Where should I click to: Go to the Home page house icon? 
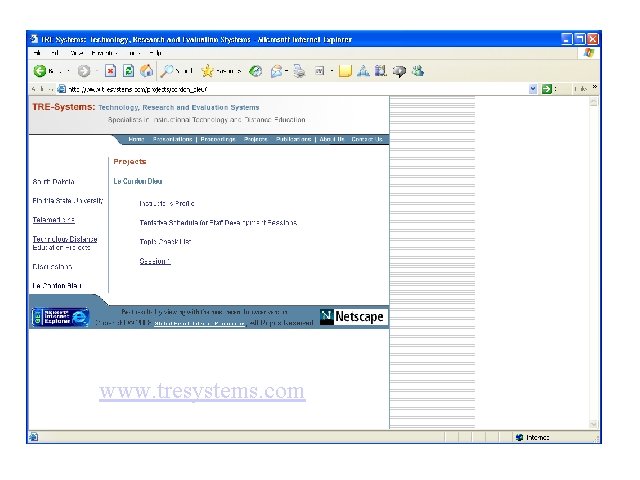tap(147, 71)
